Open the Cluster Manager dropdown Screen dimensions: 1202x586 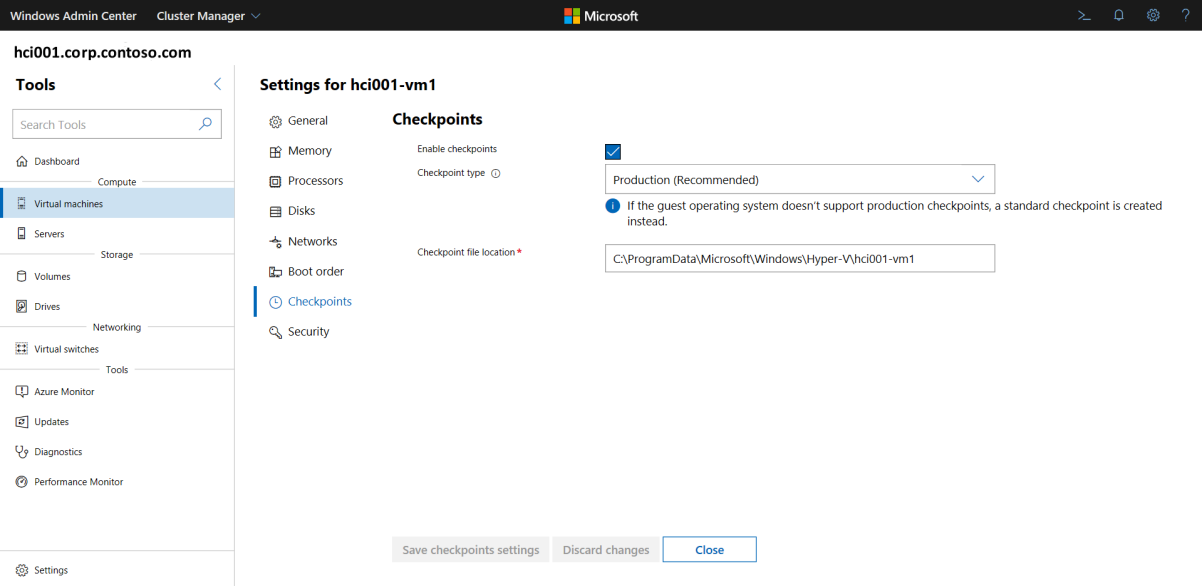pyautogui.click(x=208, y=16)
